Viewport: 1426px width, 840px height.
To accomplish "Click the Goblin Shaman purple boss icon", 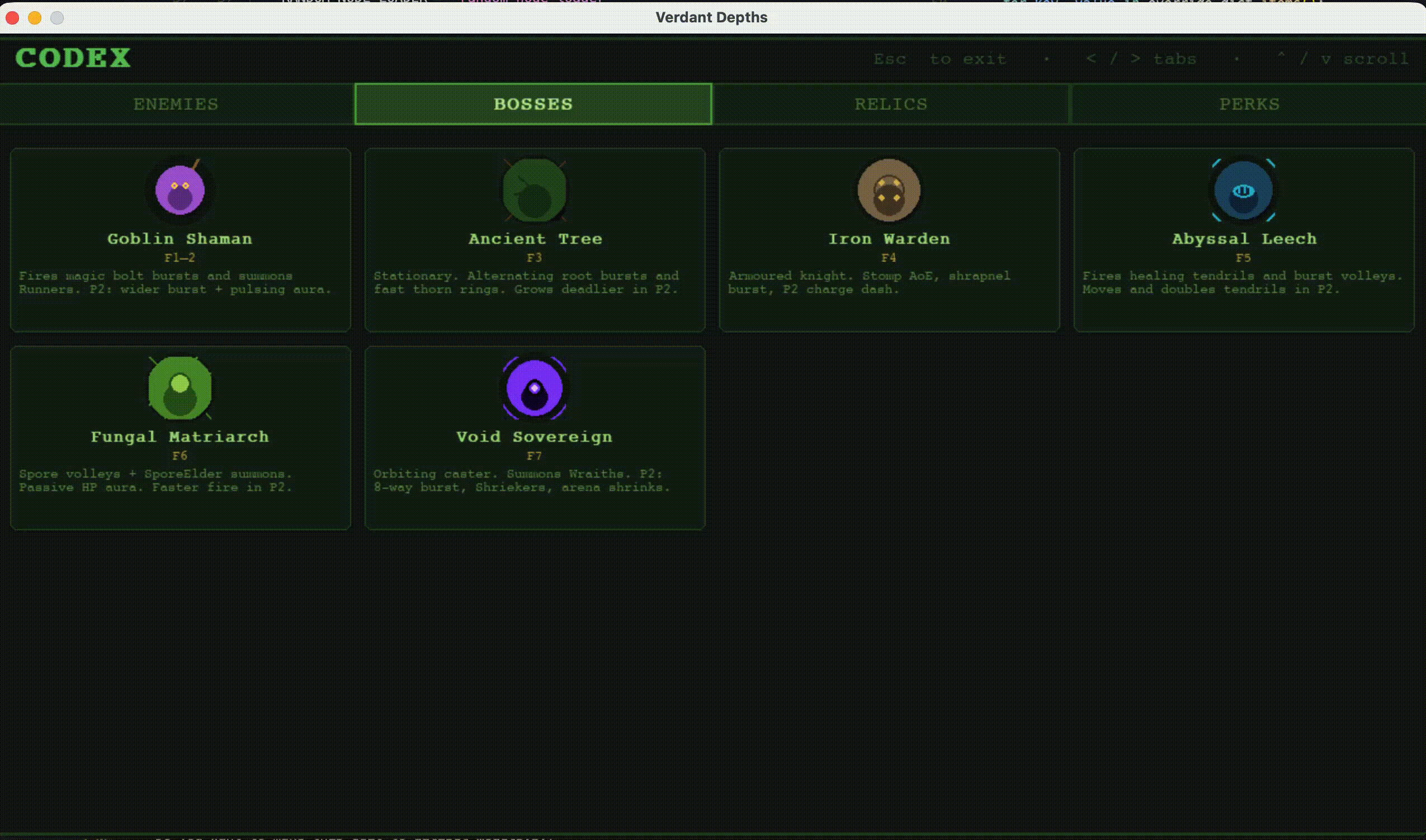I will pos(180,190).
